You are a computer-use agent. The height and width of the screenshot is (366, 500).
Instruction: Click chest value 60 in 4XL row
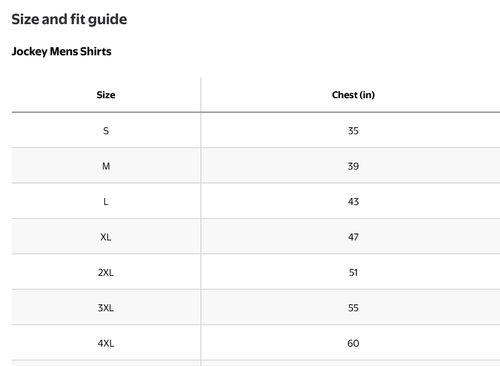(353, 343)
